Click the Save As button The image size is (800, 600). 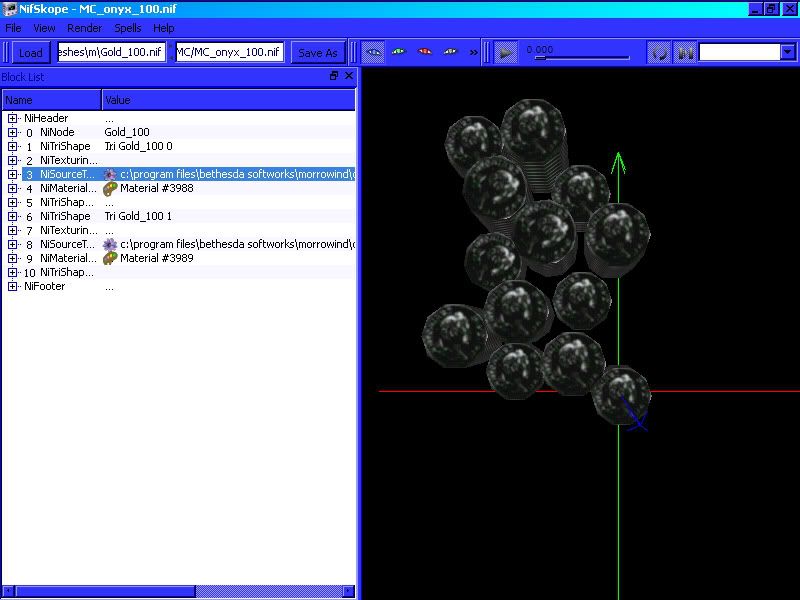click(x=317, y=53)
